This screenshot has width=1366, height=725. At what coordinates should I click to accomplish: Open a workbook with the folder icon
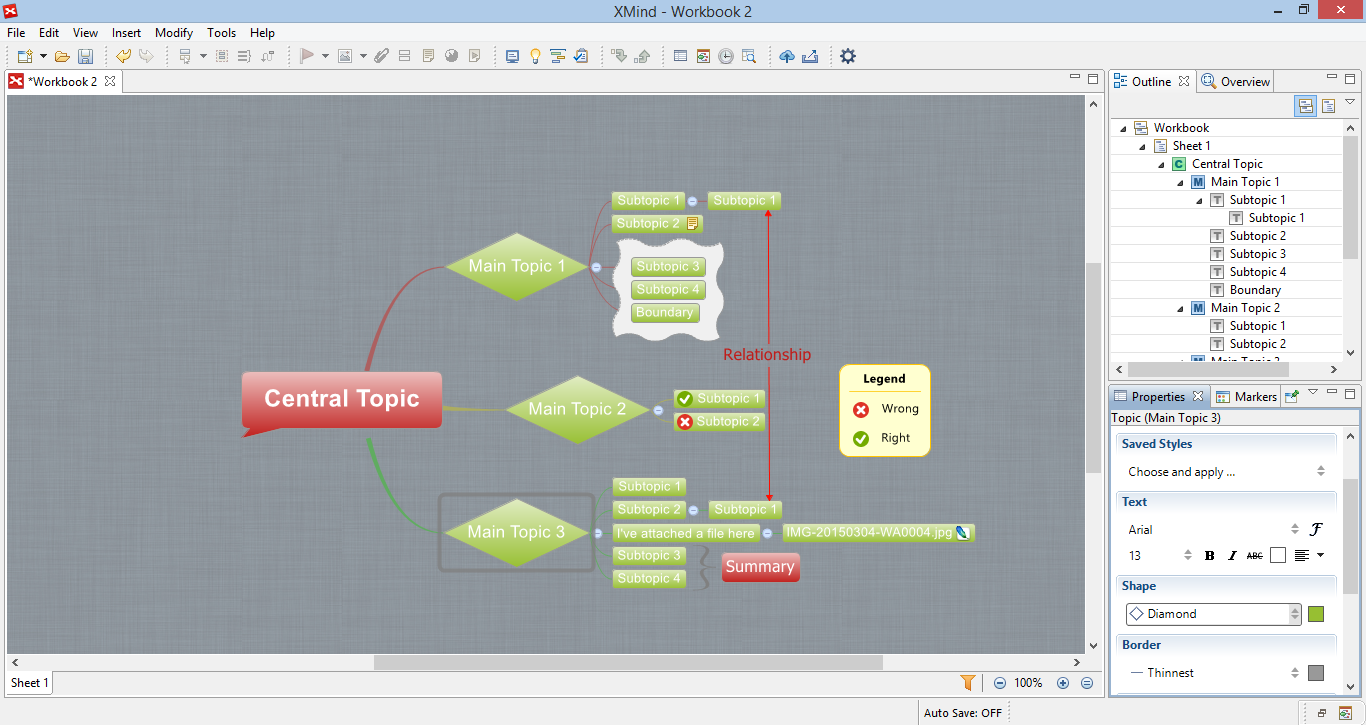(62, 57)
